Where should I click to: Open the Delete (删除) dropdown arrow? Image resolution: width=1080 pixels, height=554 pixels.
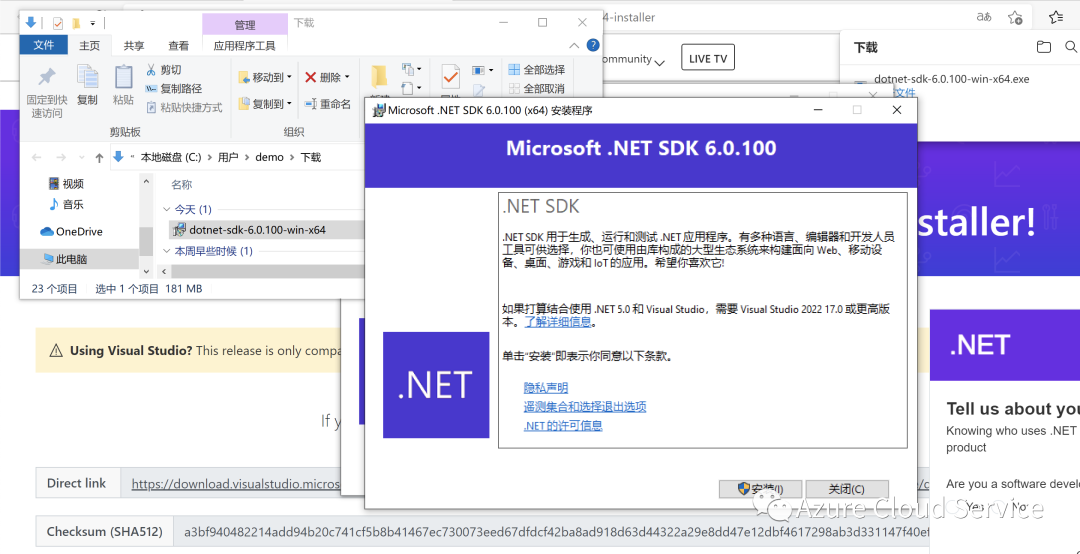(x=347, y=76)
